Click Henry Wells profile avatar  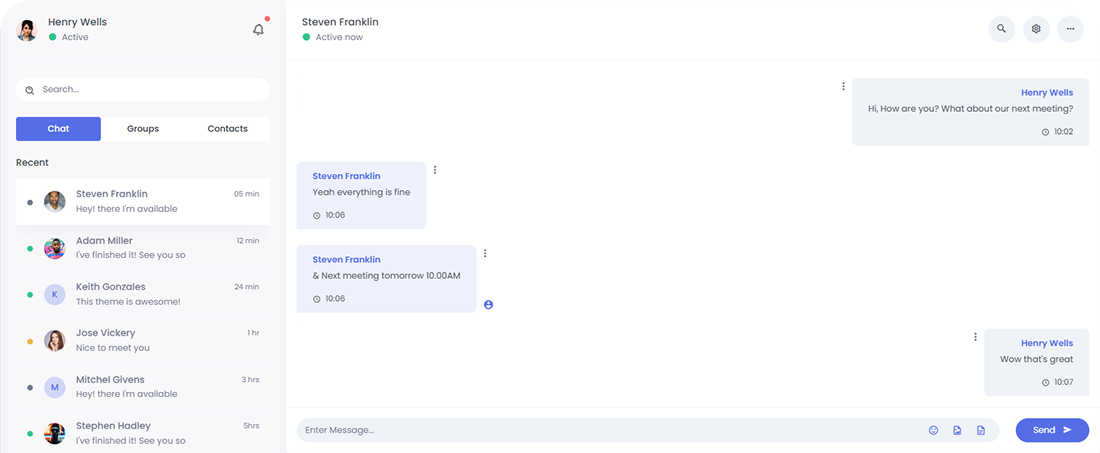click(x=27, y=30)
